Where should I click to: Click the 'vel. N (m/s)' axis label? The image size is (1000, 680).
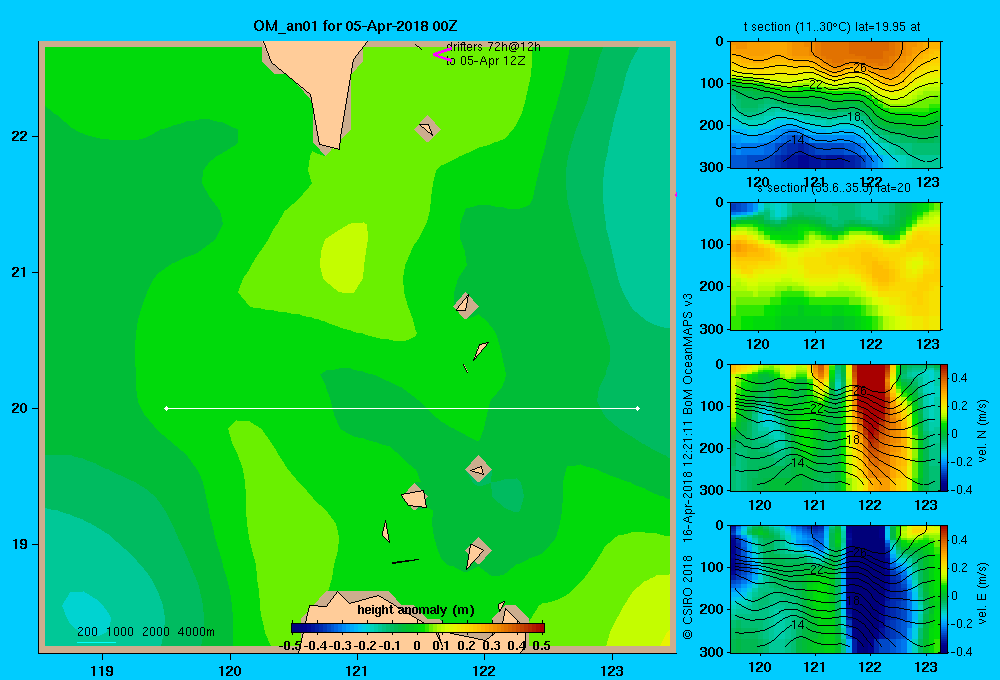click(x=982, y=431)
